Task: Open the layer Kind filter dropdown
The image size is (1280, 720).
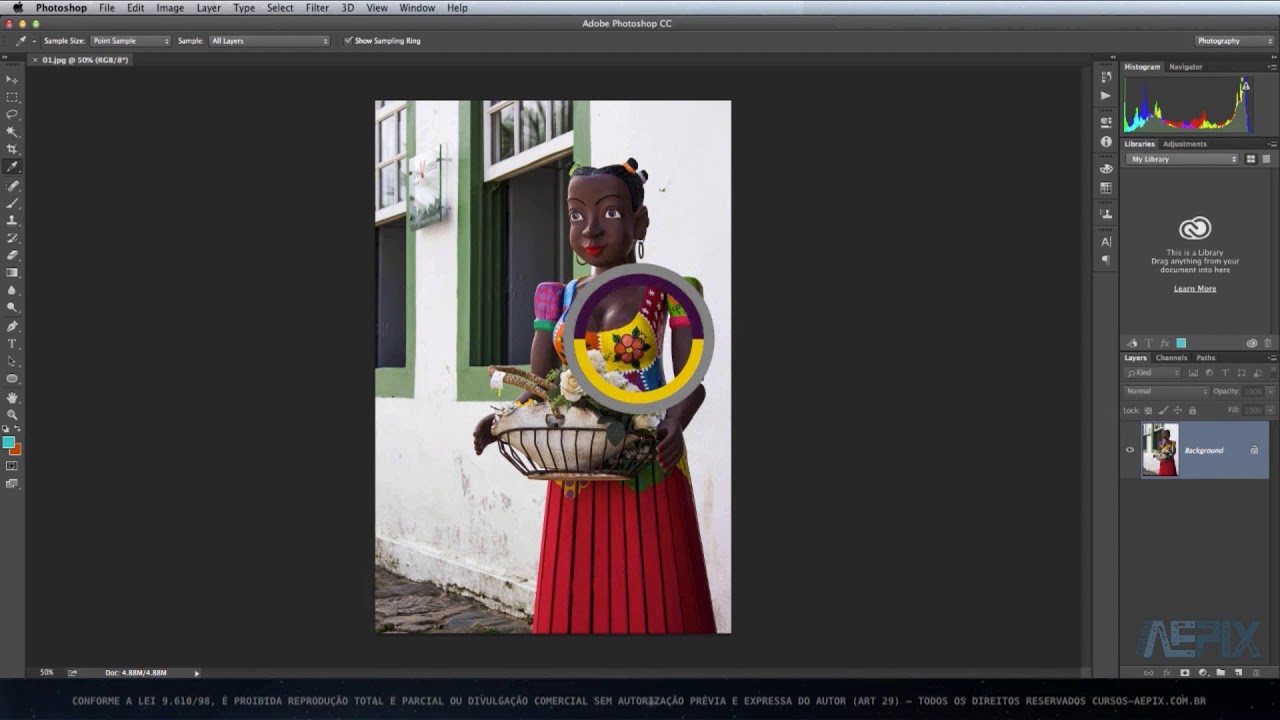Action: (1153, 373)
